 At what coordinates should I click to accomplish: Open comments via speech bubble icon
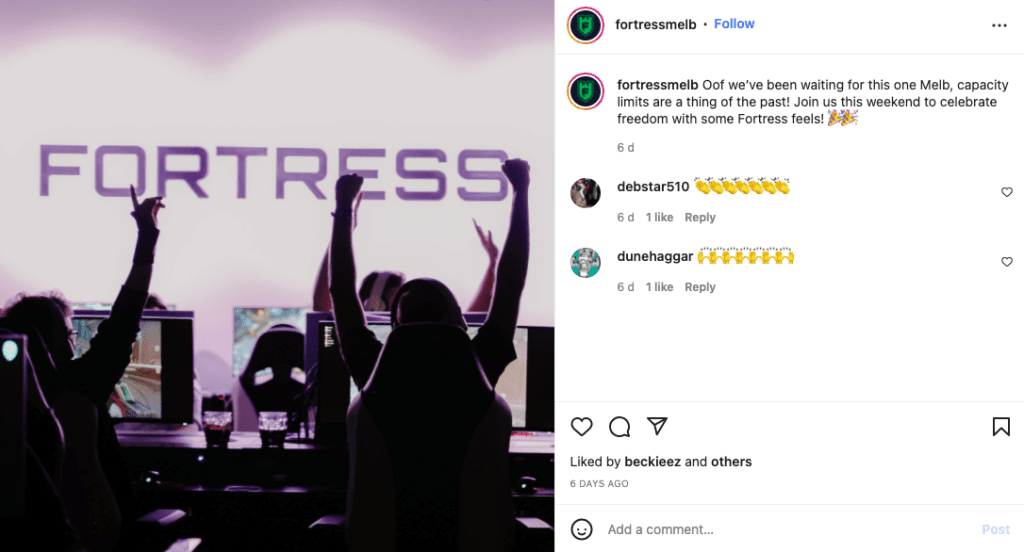point(619,427)
